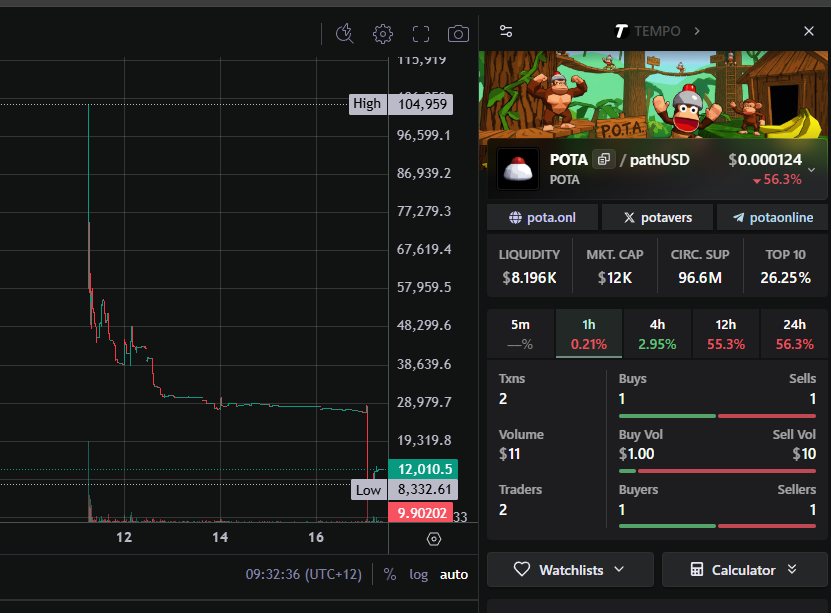
Task: Select the 4h timeframe tab
Action: click(657, 334)
